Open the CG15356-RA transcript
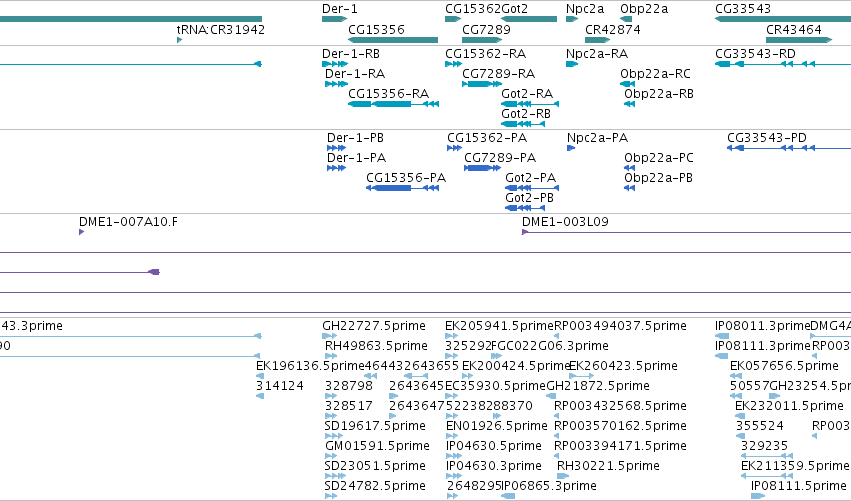The width and height of the screenshot is (851, 501). (393, 104)
